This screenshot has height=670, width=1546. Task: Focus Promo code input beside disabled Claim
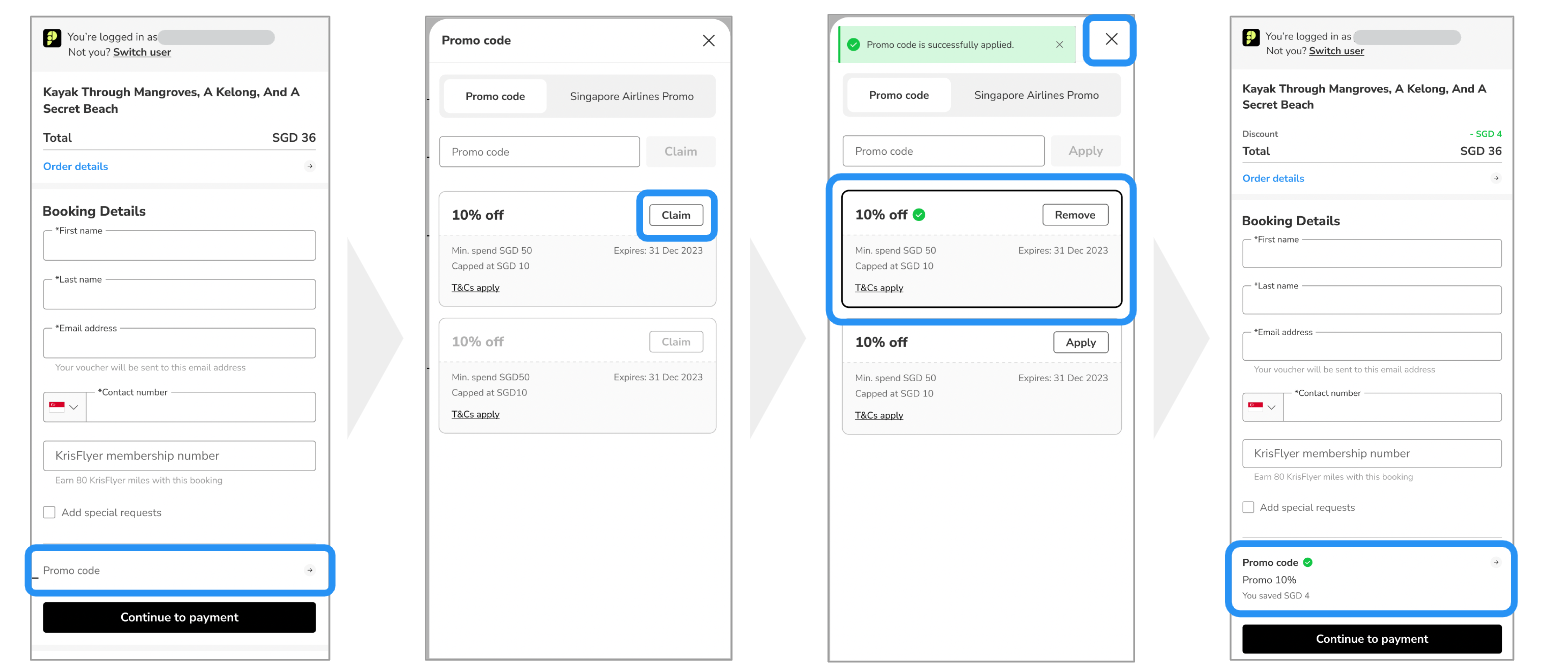pos(539,152)
